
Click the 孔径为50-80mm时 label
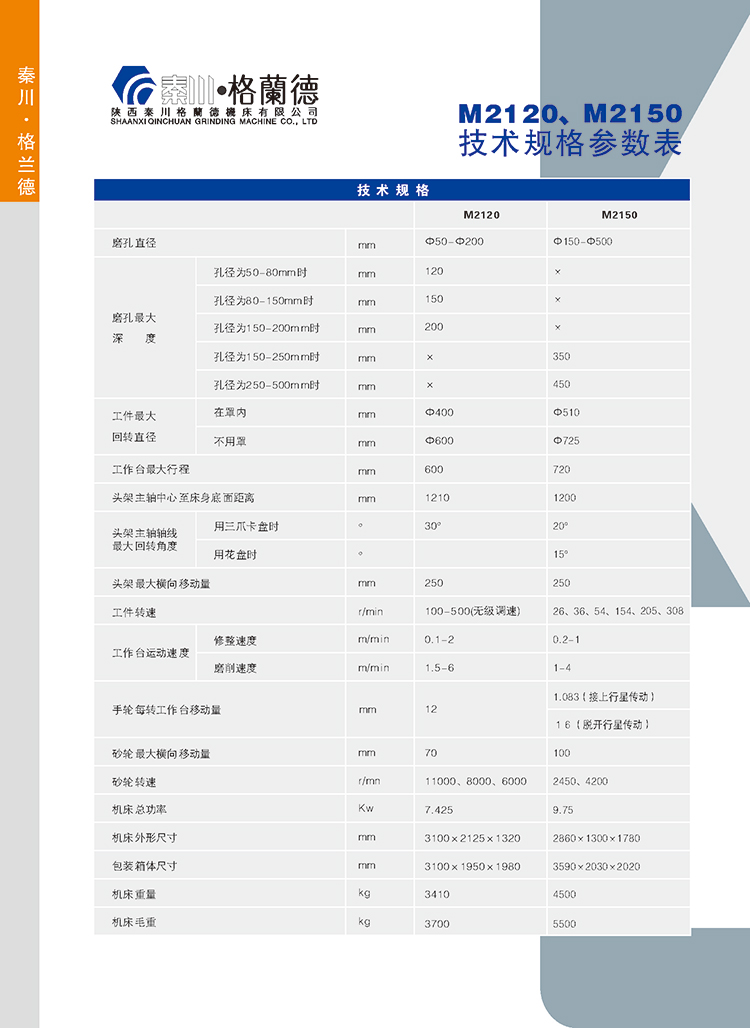[x=260, y=272]
